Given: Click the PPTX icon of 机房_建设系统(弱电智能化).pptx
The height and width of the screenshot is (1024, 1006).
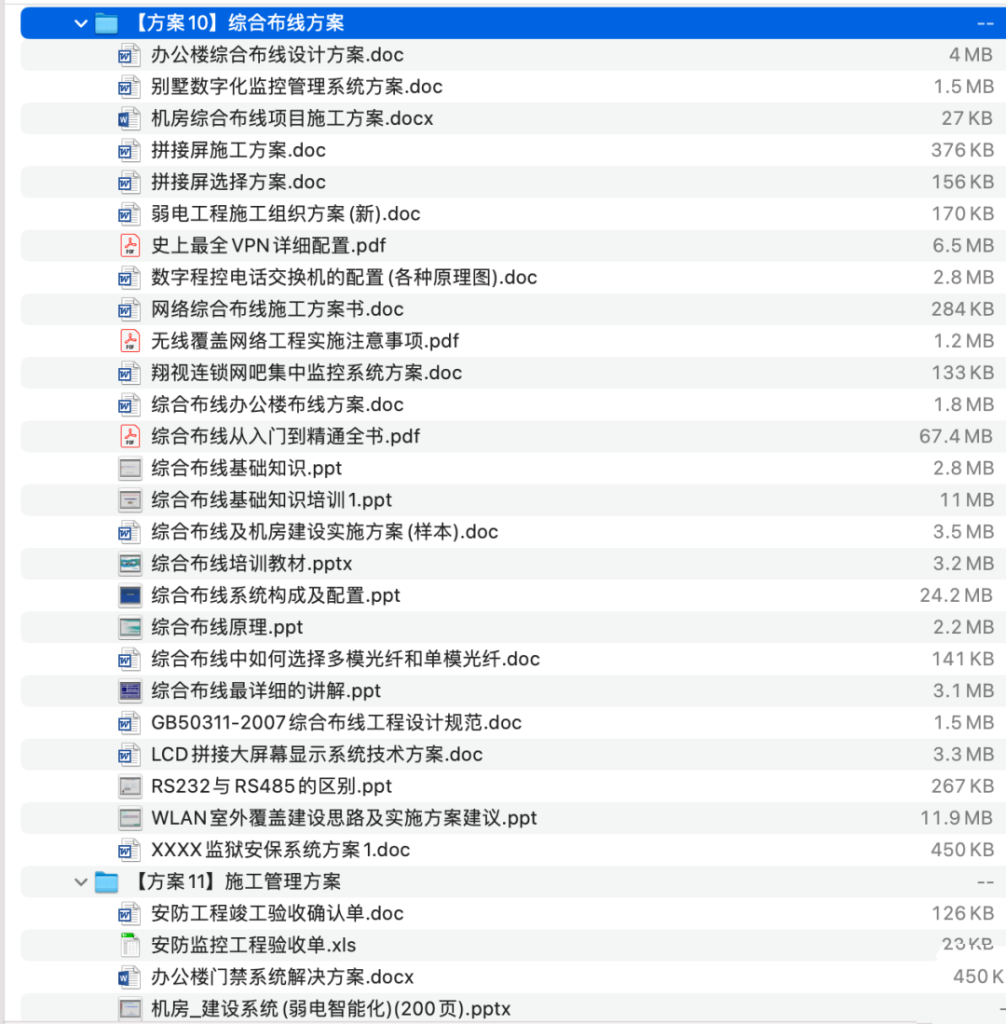Looking at the screenshot, I should (129, 1008).
